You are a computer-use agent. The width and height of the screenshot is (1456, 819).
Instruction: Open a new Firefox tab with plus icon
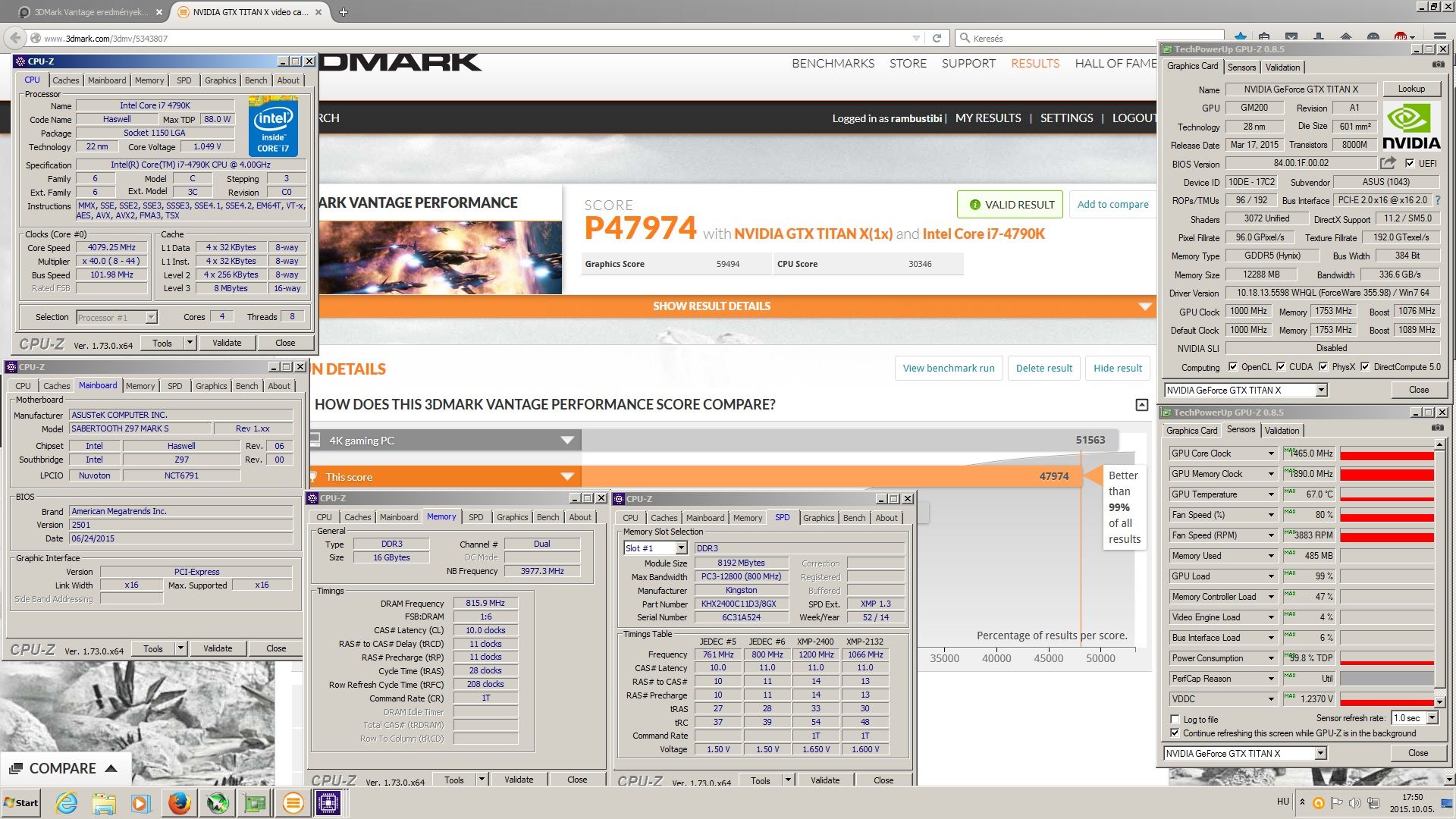[343, 12]
